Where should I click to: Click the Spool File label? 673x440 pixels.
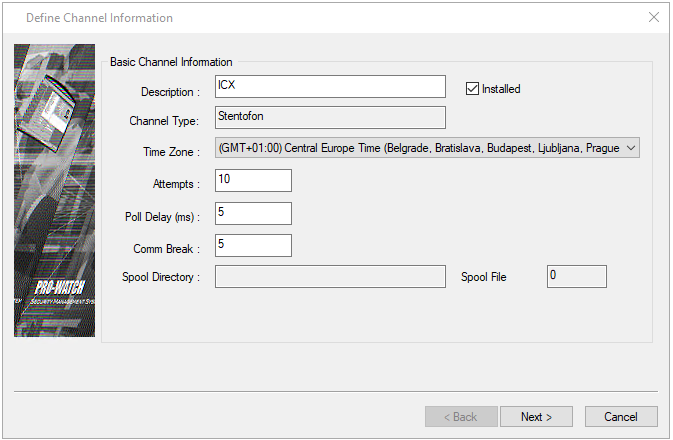pyautogui.click(x=483, y=277)
